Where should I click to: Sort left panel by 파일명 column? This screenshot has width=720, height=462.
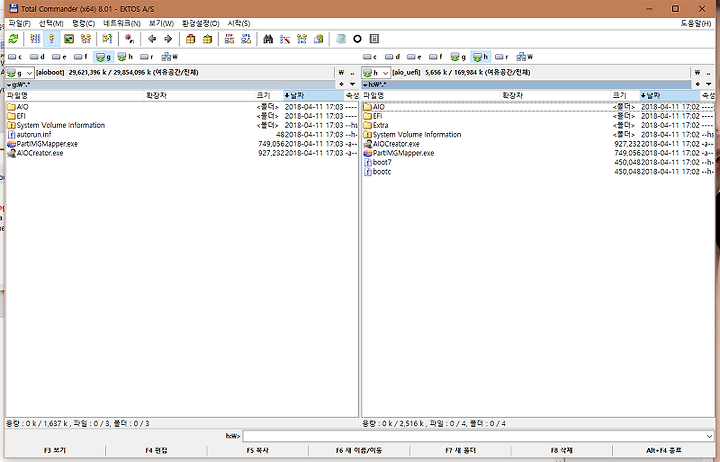[x=75, y=96]
